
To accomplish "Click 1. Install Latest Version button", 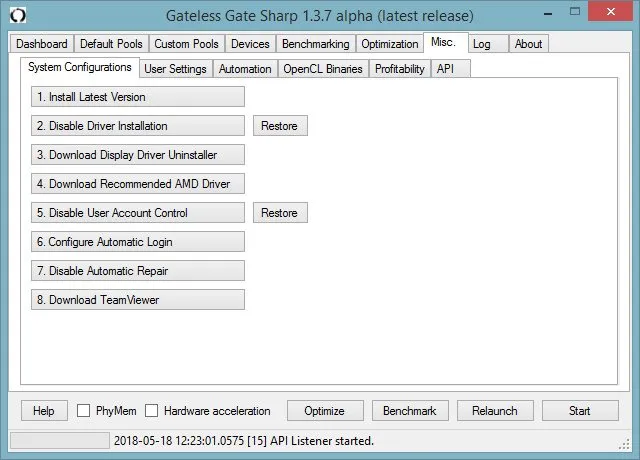I will [x=138, y=97].
